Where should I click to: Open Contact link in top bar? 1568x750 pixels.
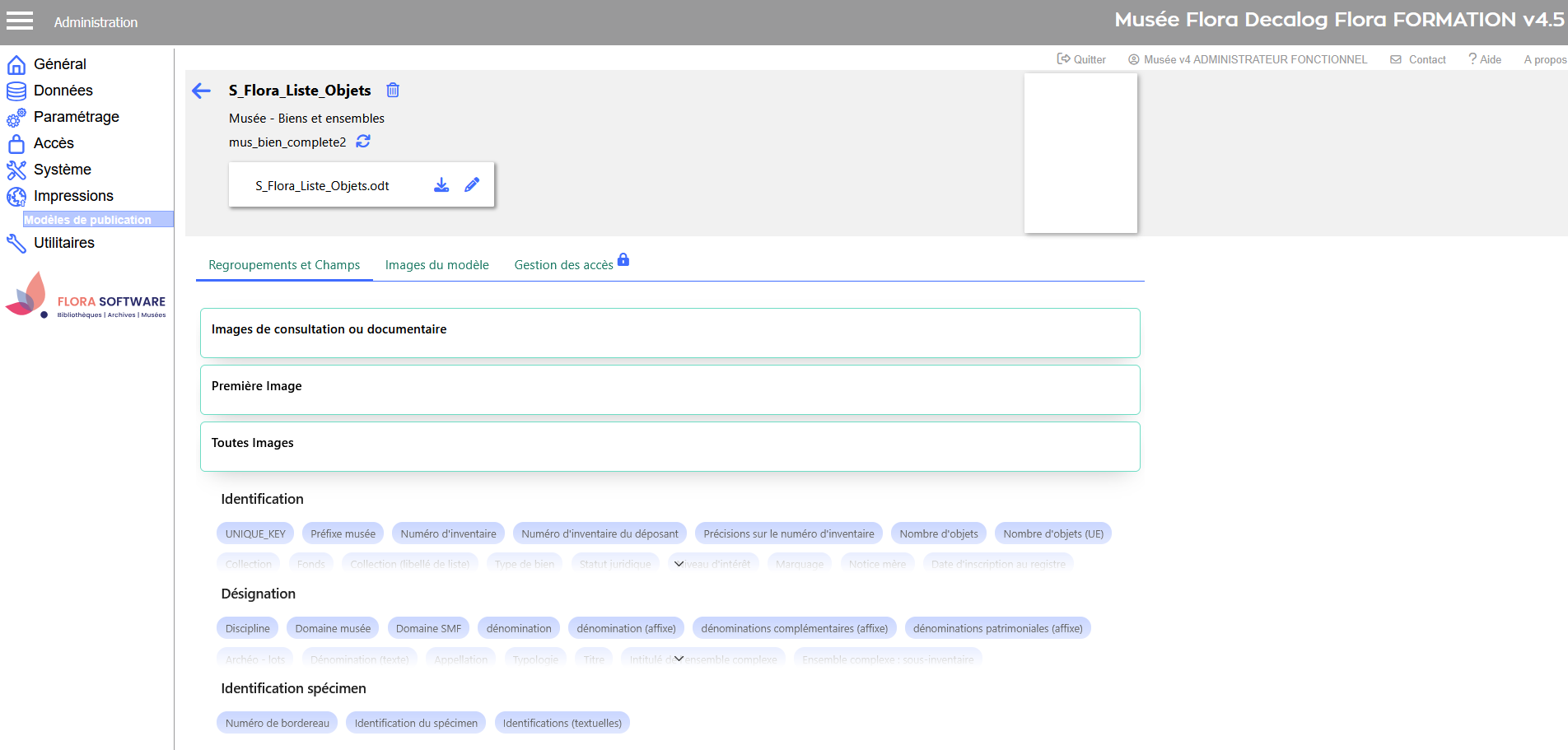1418,59
